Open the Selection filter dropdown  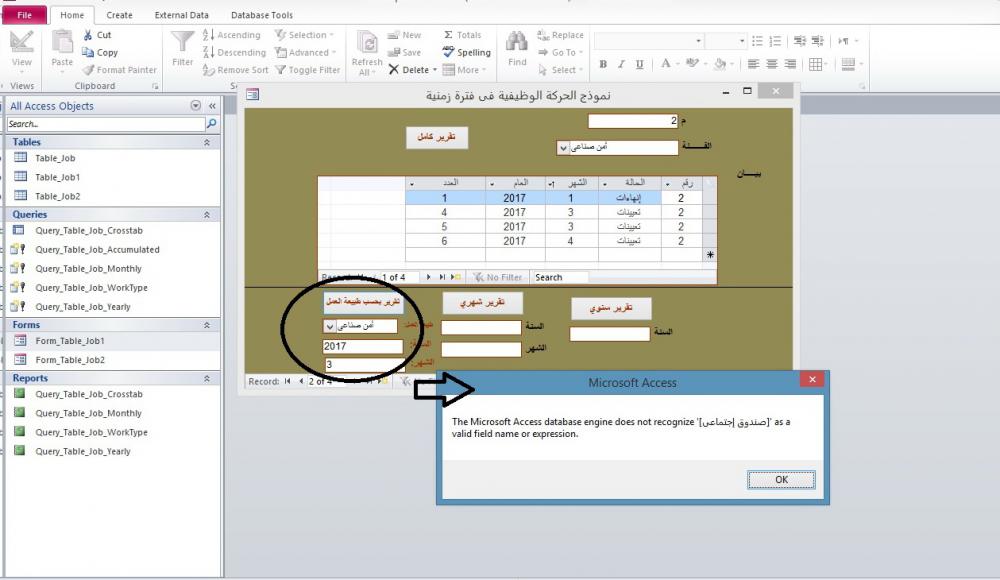click(x=305, y=35)
